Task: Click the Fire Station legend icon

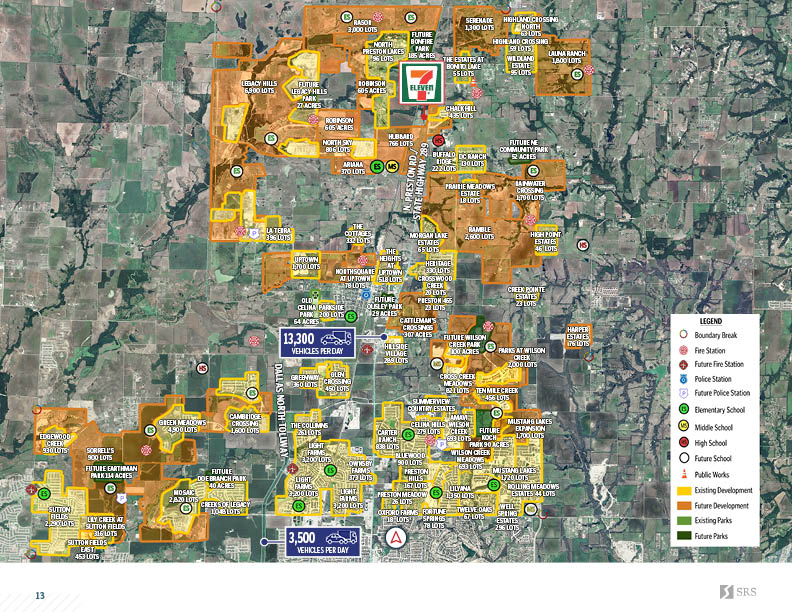Action: pyautogui.click(x=683, y=350)
